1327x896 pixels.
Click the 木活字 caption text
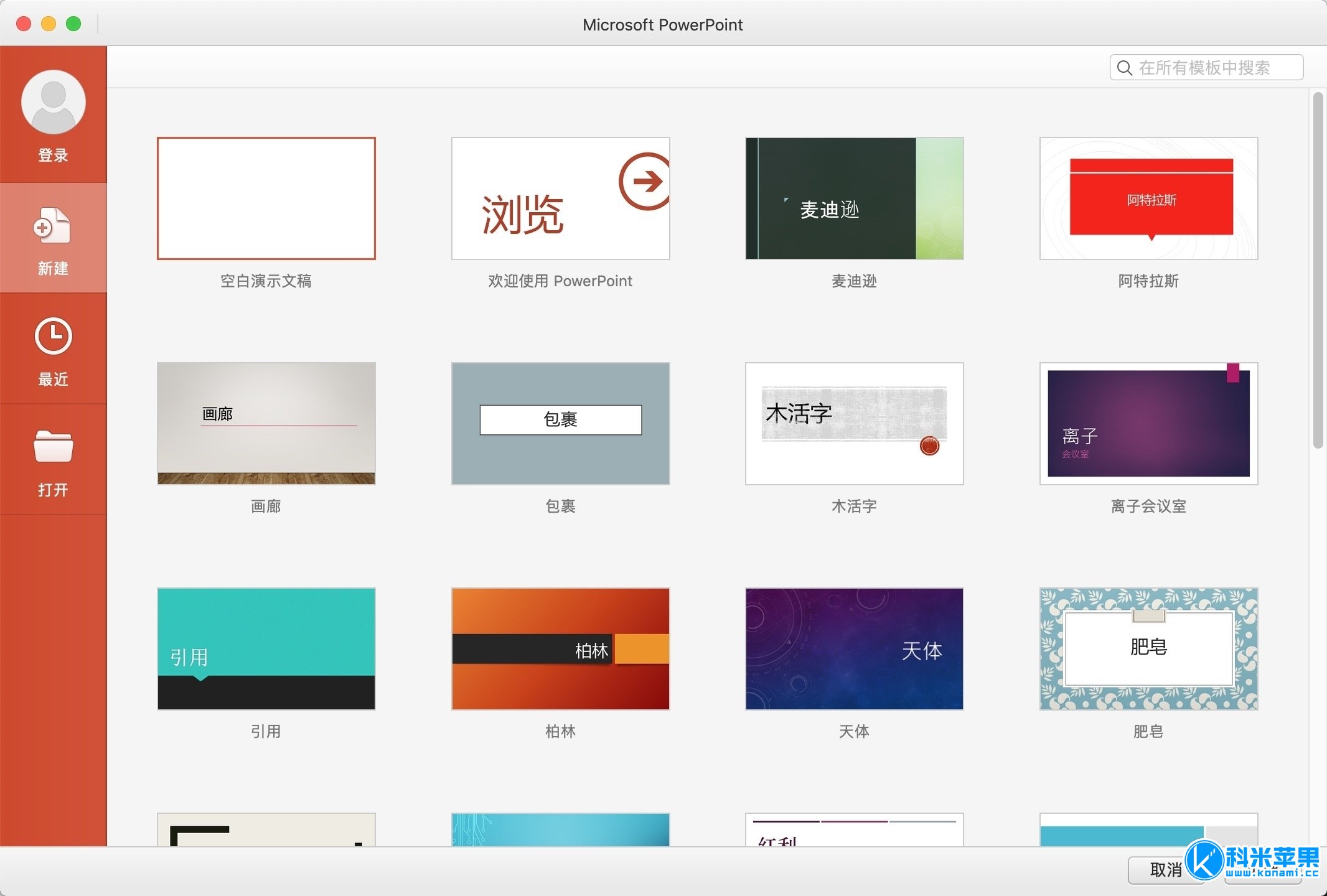click(855, 506)
